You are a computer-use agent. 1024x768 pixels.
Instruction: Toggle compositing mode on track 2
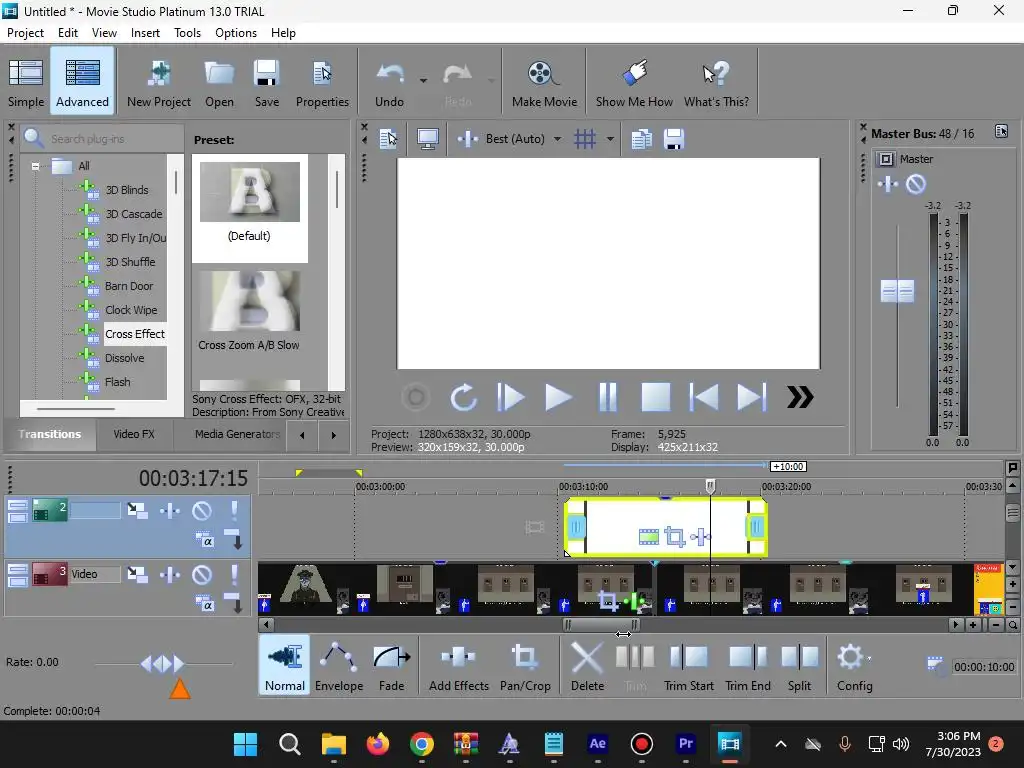point(204,540)
